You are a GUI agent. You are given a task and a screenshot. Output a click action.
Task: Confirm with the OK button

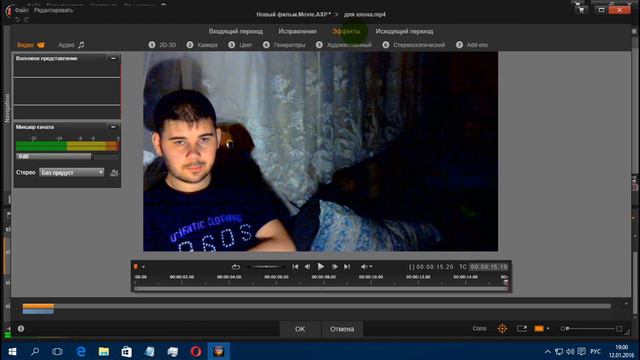coord(300,329)
